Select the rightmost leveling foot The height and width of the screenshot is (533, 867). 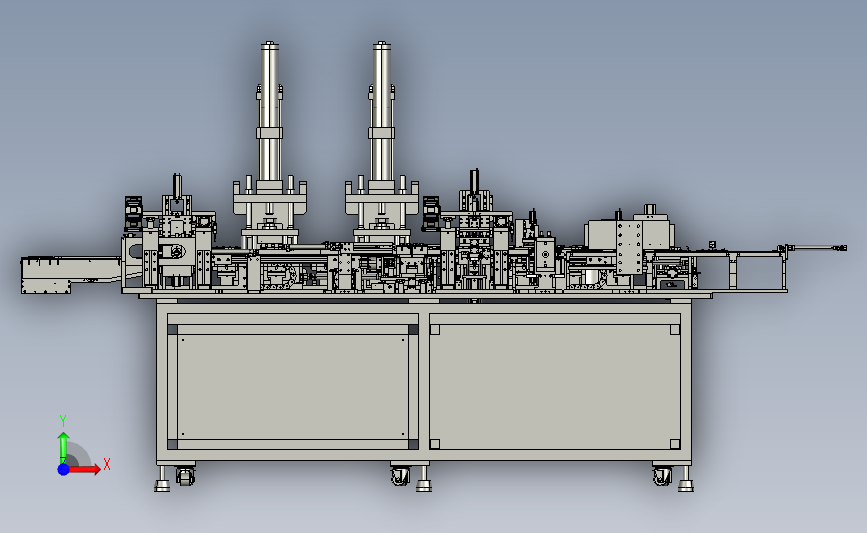pos(686,479)
